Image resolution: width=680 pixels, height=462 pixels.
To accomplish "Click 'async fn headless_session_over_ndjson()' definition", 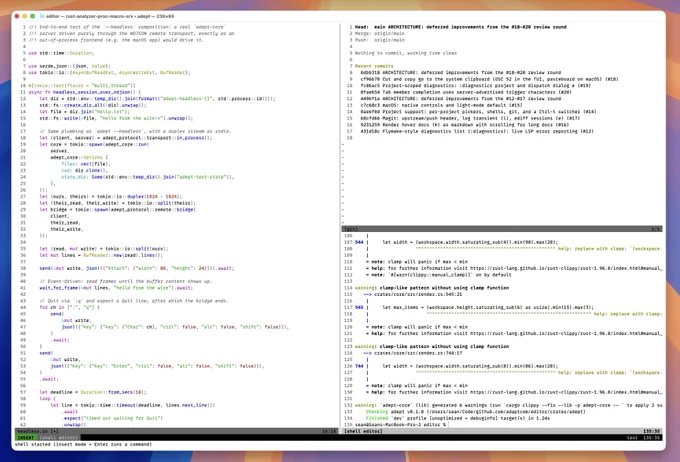I will (85, 92).
